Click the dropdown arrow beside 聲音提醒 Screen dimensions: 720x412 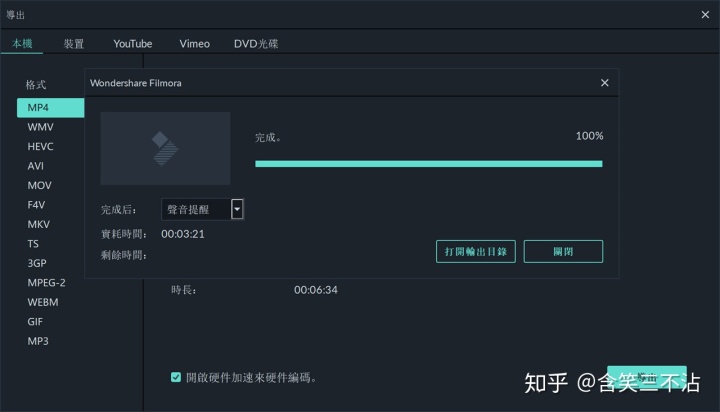tap(237, 209)
